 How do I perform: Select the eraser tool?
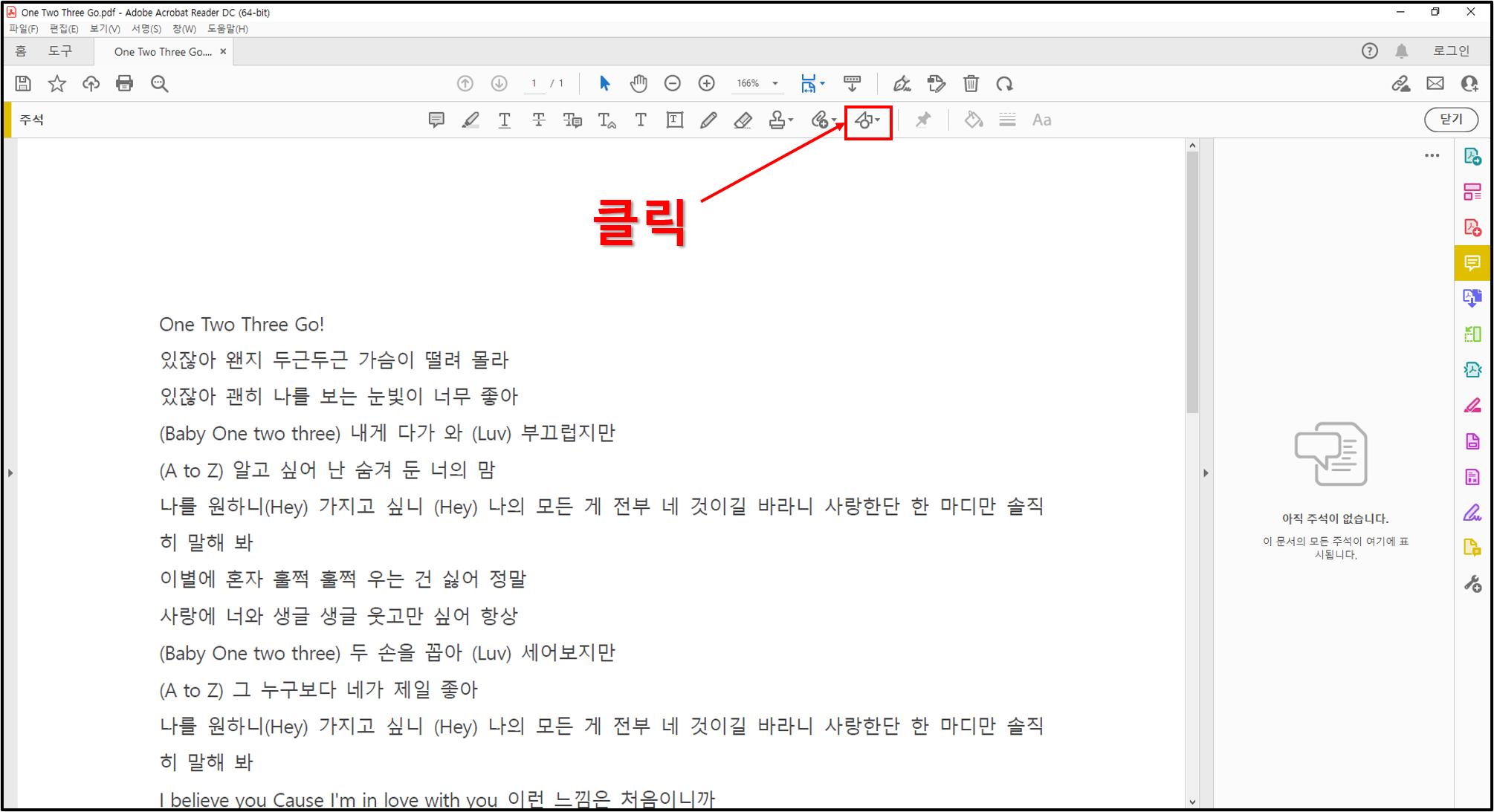[743, 120]
